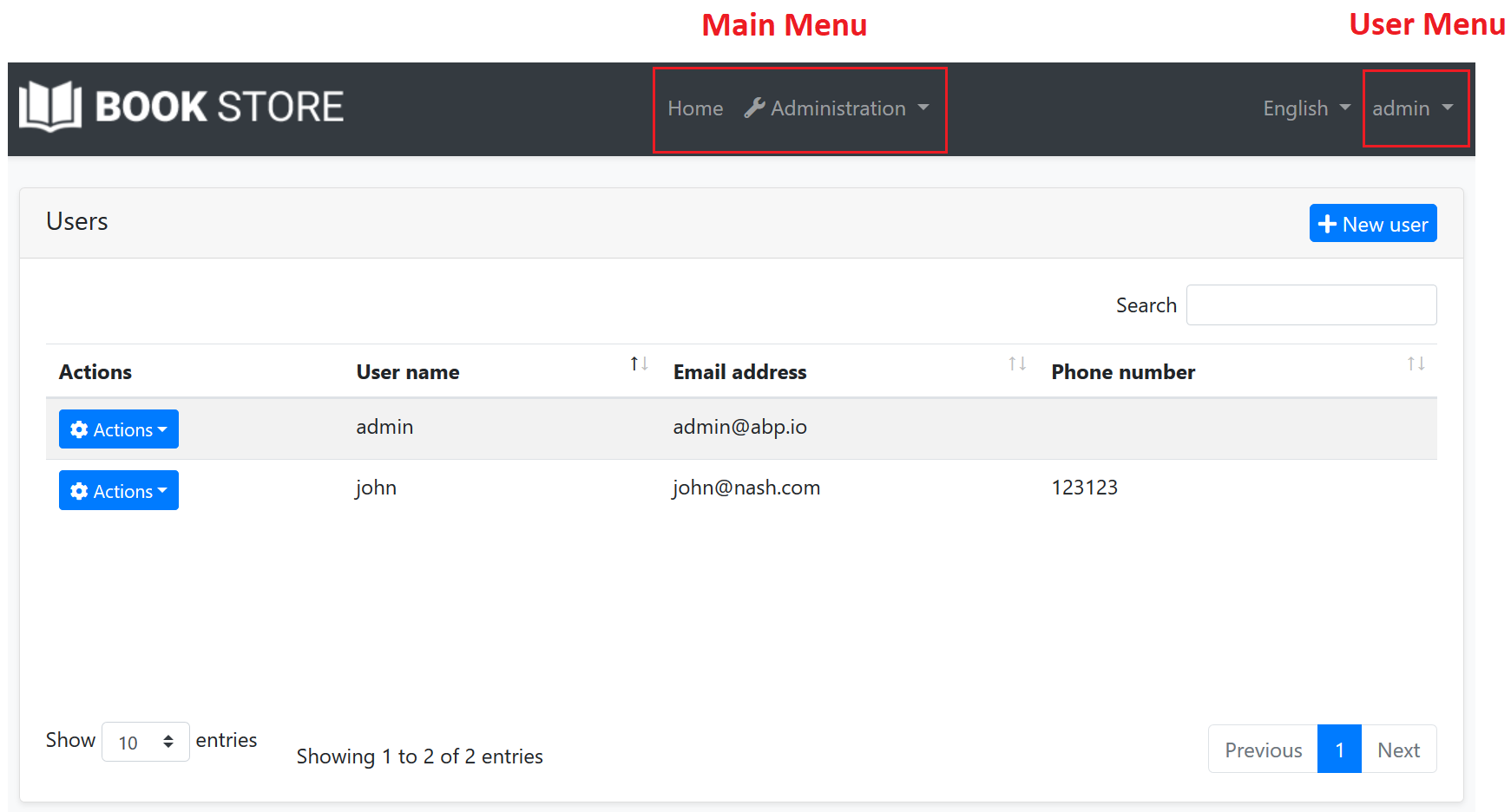This screenshot has height=812, width=1511.
Task: Open the English language dropdown
Action: (x=1304, y=108)
